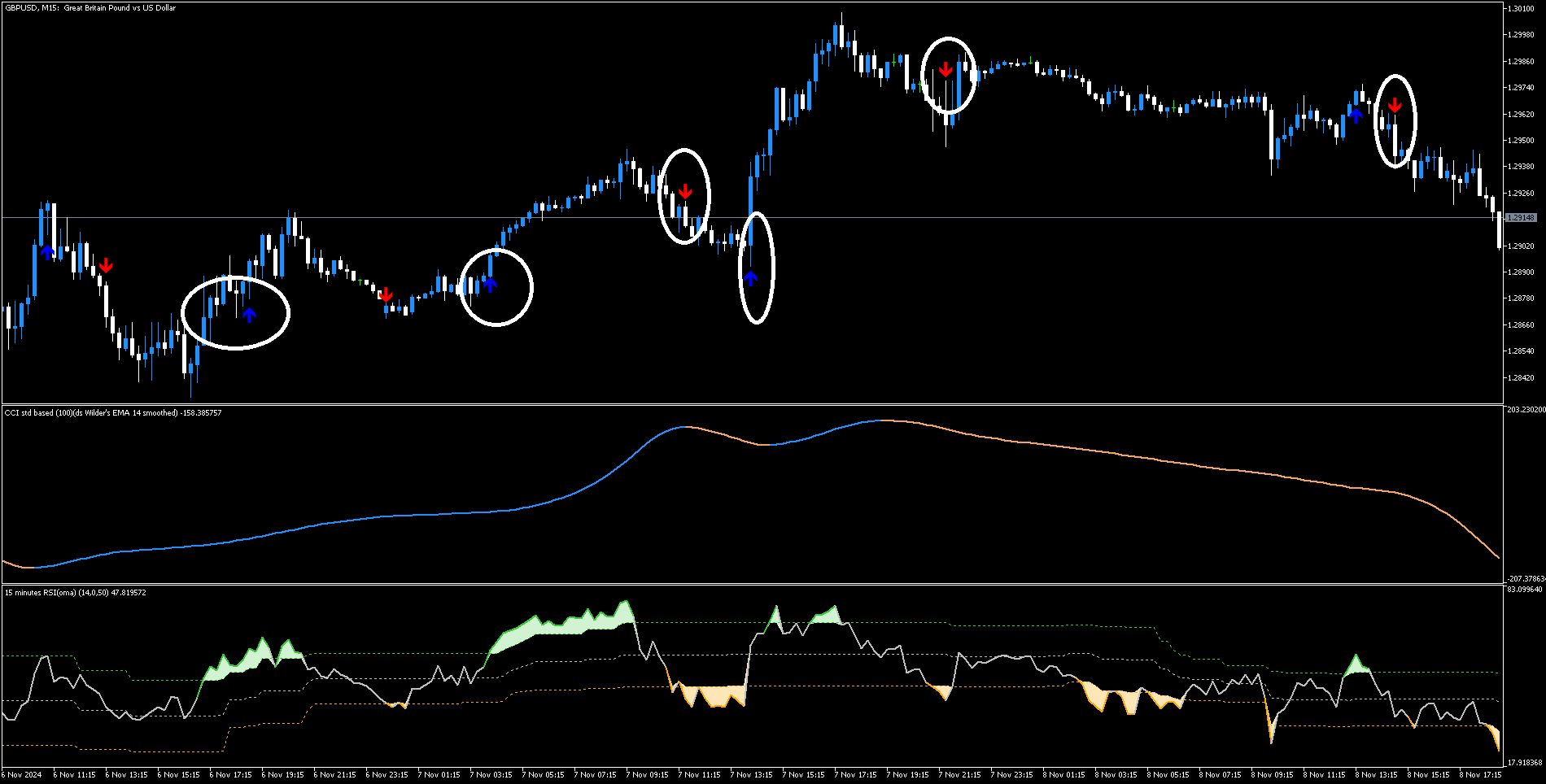The image size is (1546, 784).
Task: Click the 8 Nov 09:15 time axis label
Action: click(1273, 774)
